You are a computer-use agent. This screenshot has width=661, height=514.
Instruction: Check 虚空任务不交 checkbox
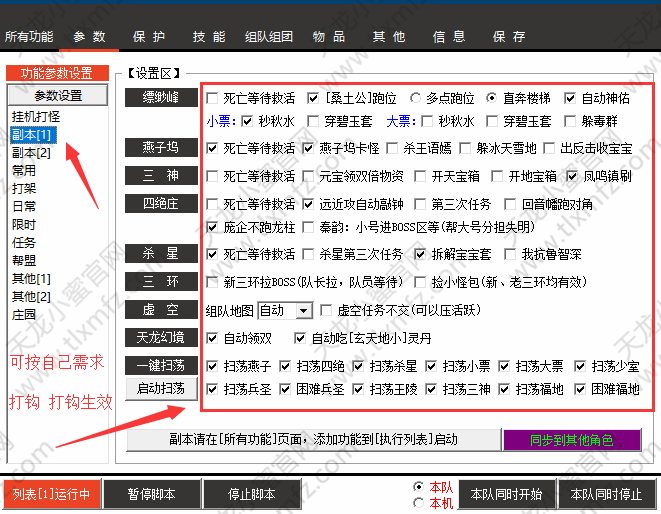[x=325, y=311]
